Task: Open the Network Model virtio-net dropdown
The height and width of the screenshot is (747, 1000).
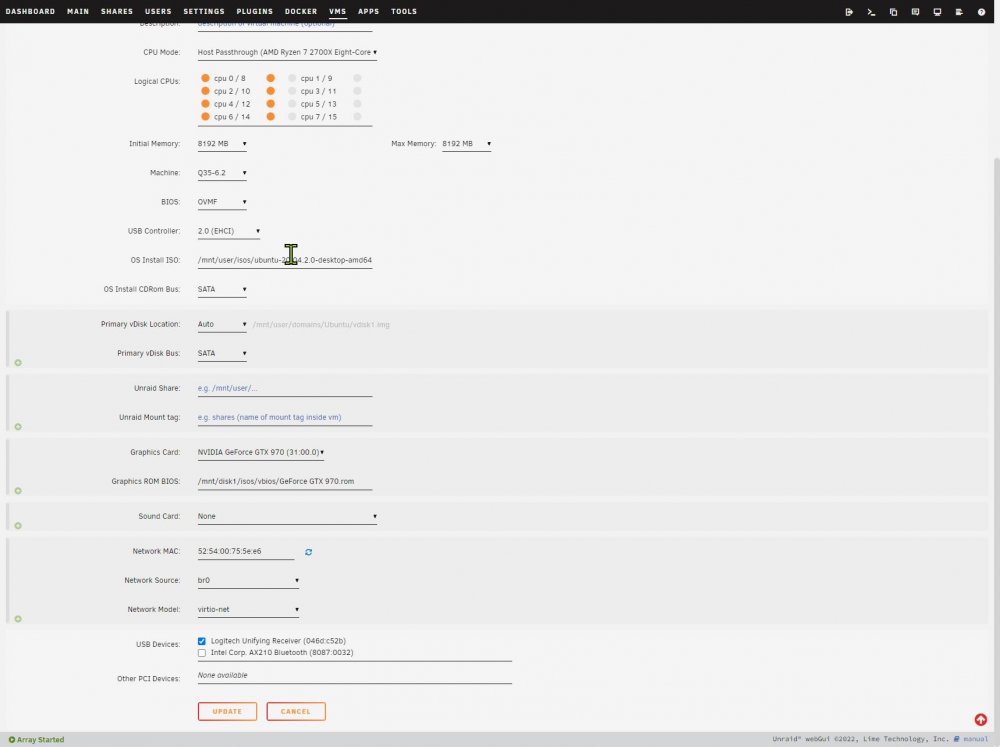Action: pyautogui.click(x=248, y=609)
